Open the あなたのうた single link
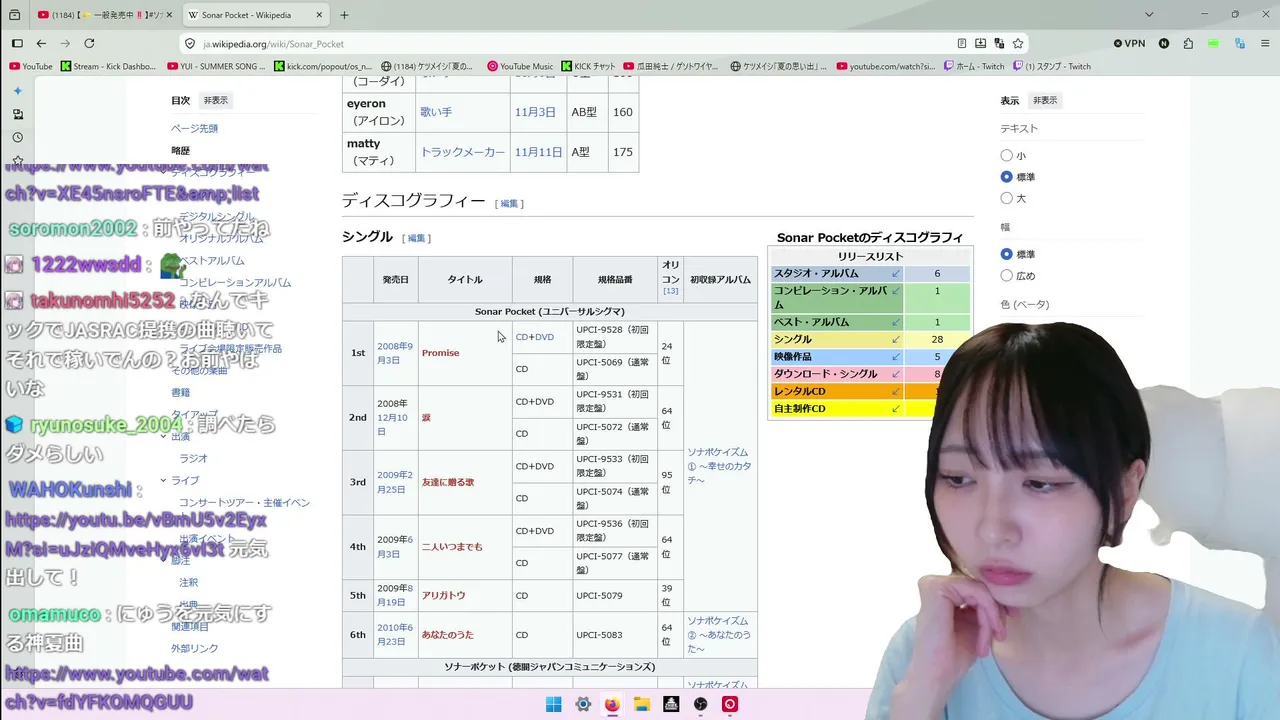The width and height of the screenshot is (1280, 720). click(x=448, y=635)
